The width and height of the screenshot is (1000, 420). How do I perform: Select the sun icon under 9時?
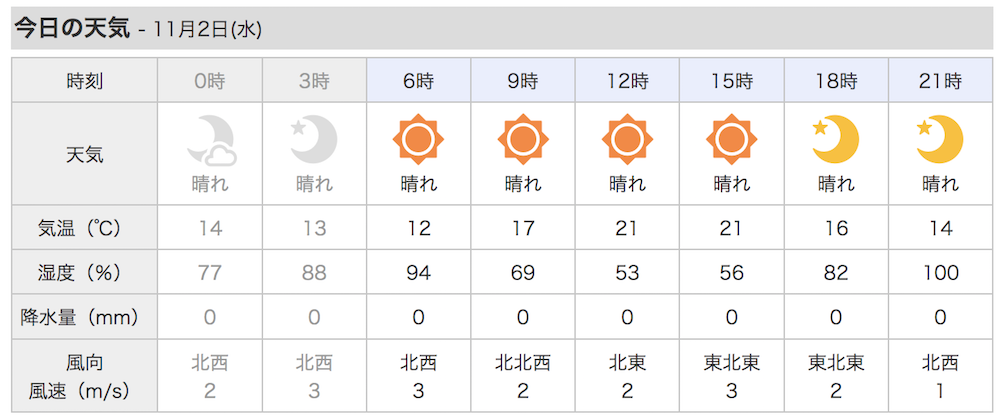(523, 139)
